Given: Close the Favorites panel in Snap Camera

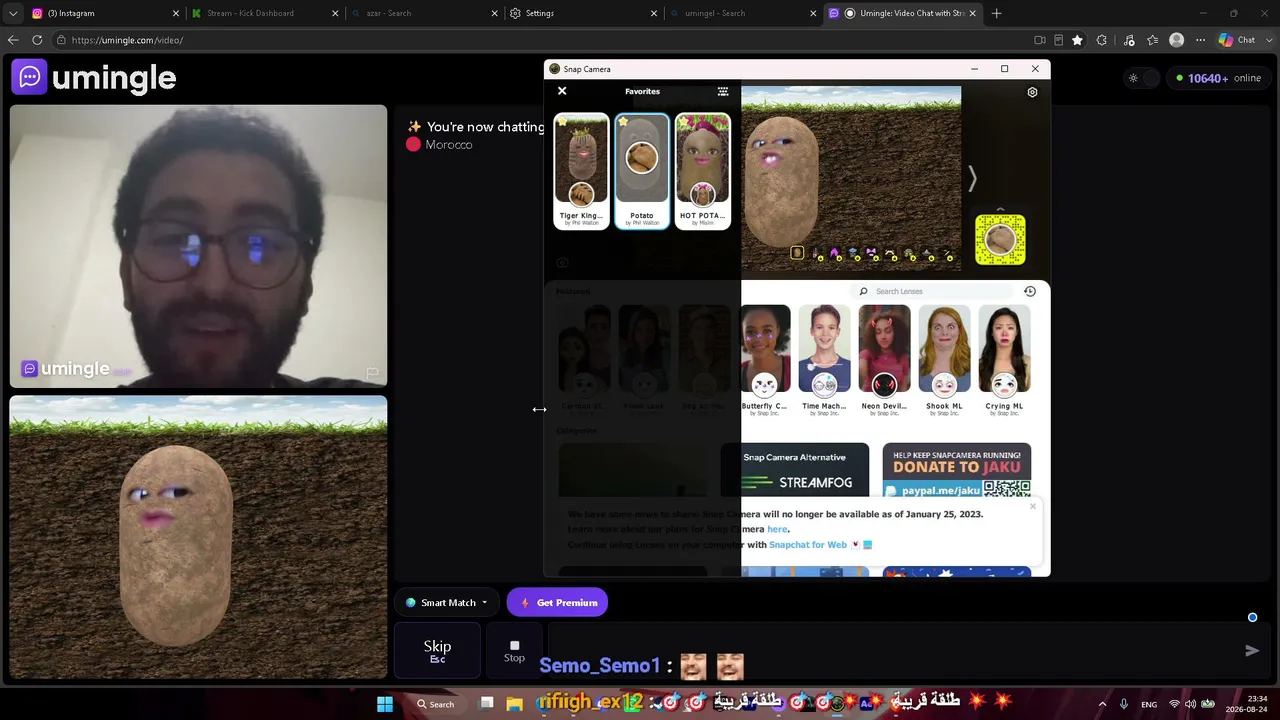Looking at the screenshot, I should (x=562, y=91).
